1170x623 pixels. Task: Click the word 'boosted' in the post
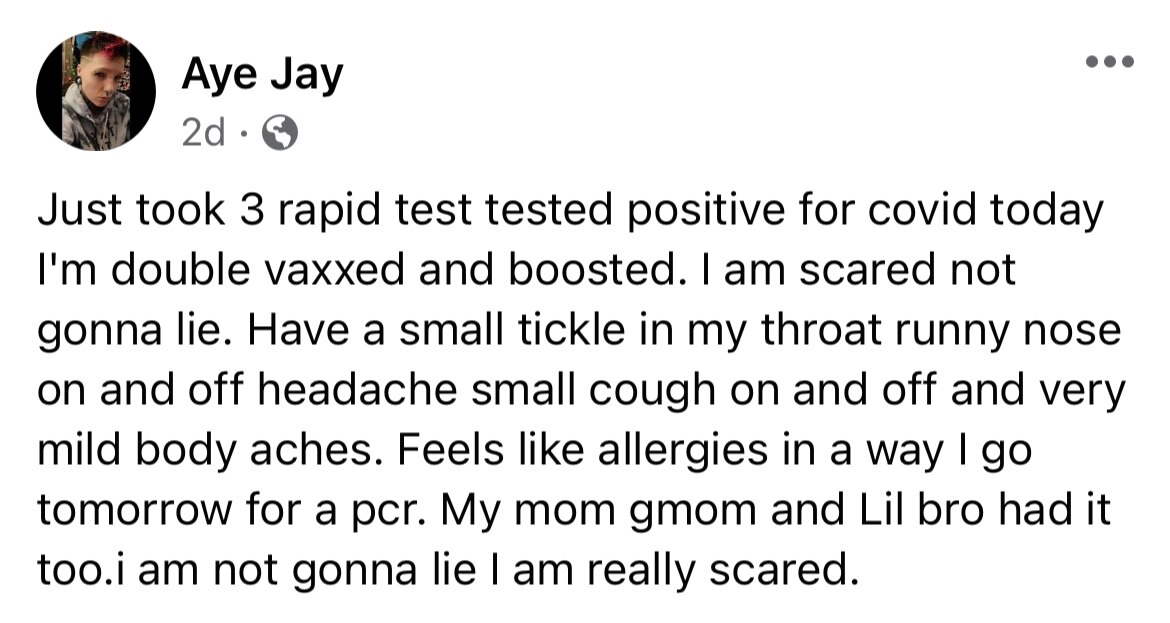[590, 269]
